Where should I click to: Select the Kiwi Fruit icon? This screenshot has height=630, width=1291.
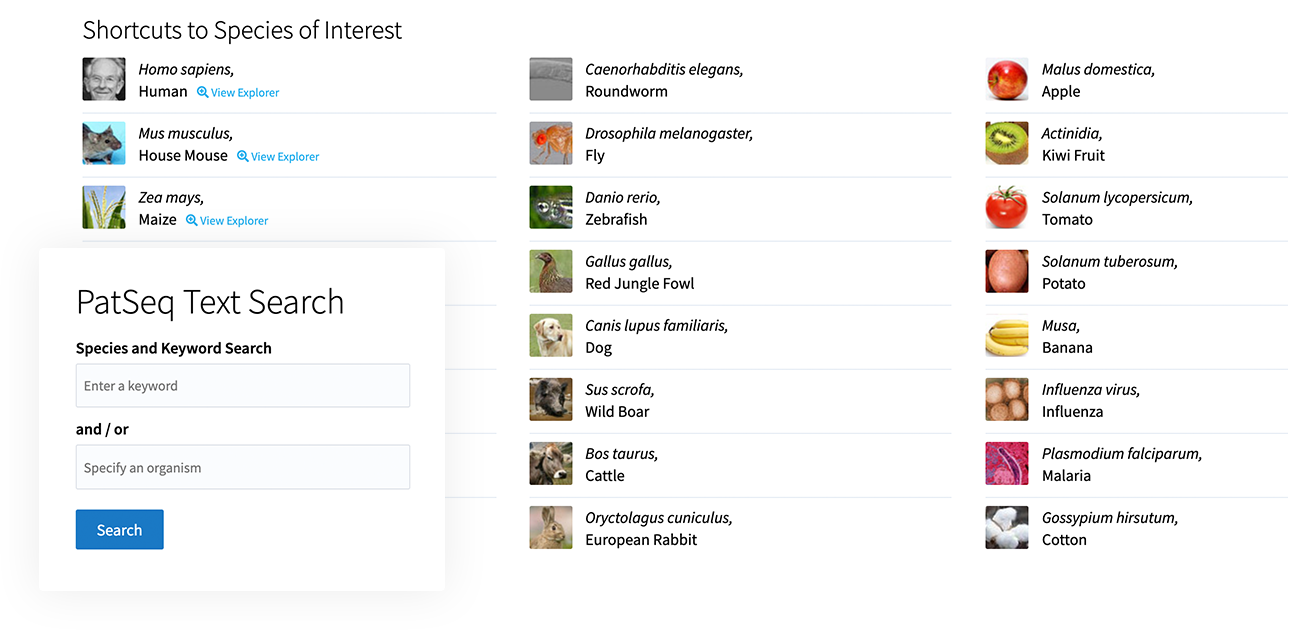click(1007, 144)
